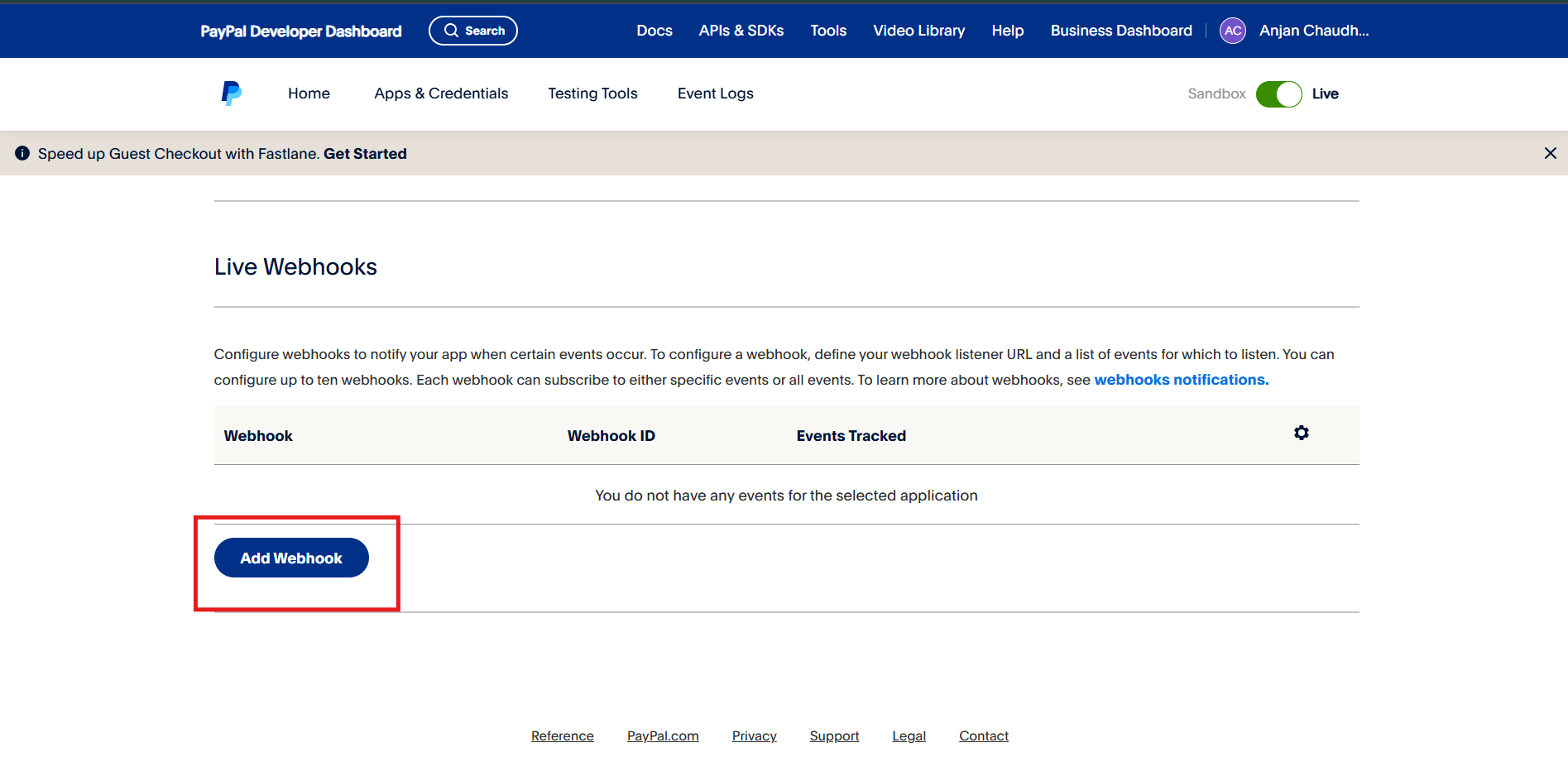Expand the Docs menu
Viewport: 1568px width, 757px height.
(x=654, y=31)
